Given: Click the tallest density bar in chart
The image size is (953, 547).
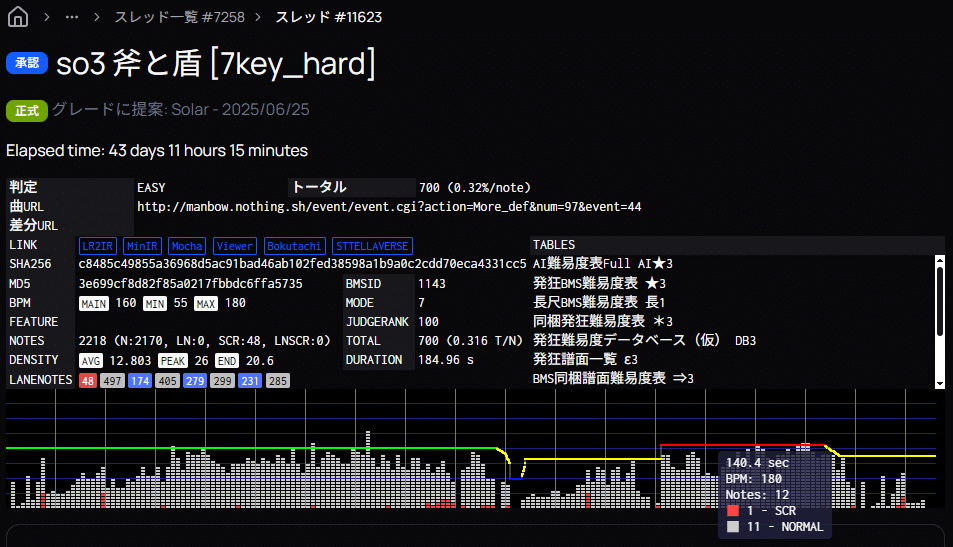Looking at the screenshot, I should [368, 469].
